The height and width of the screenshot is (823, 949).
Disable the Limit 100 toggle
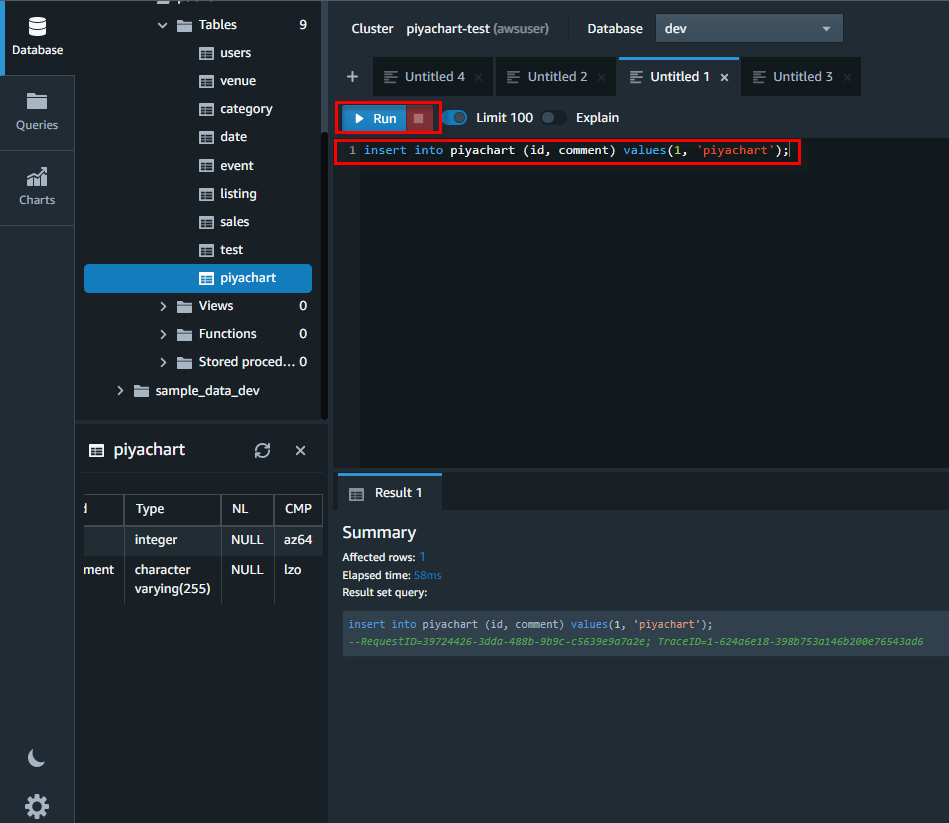[454, 117]
